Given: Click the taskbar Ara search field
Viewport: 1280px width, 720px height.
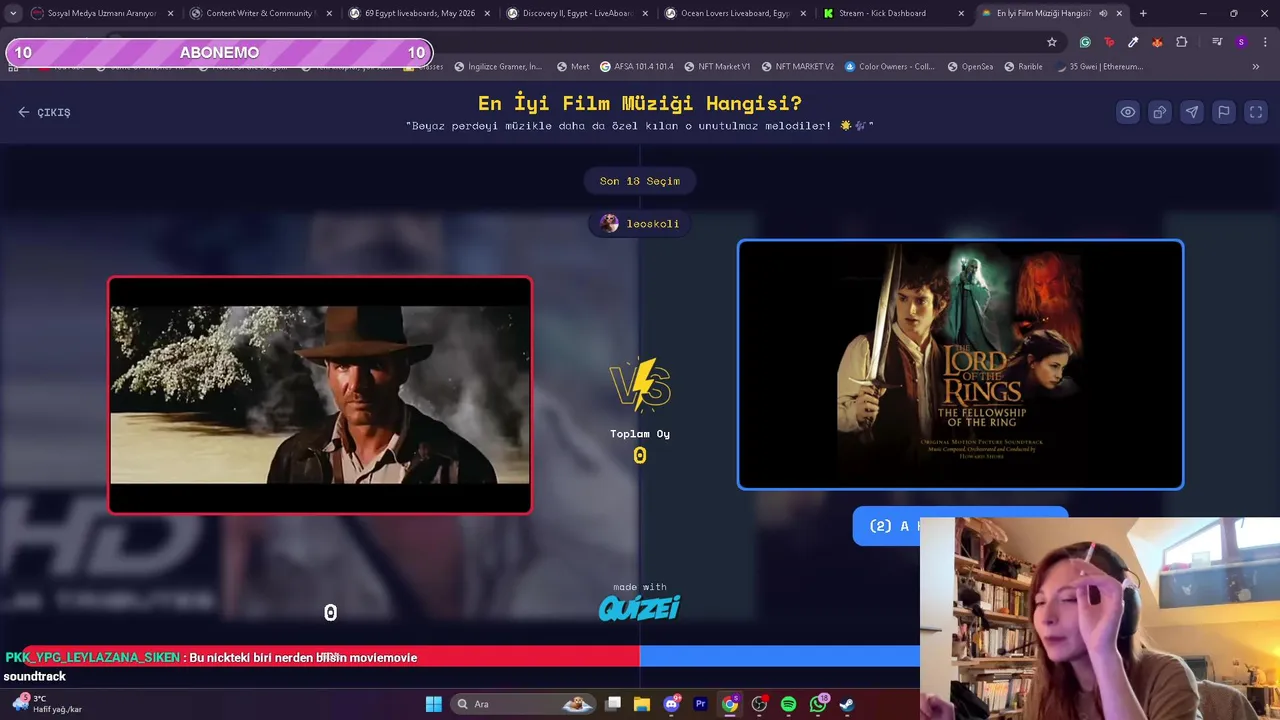Looking at the screenshot, I should (x=523, y=704).
